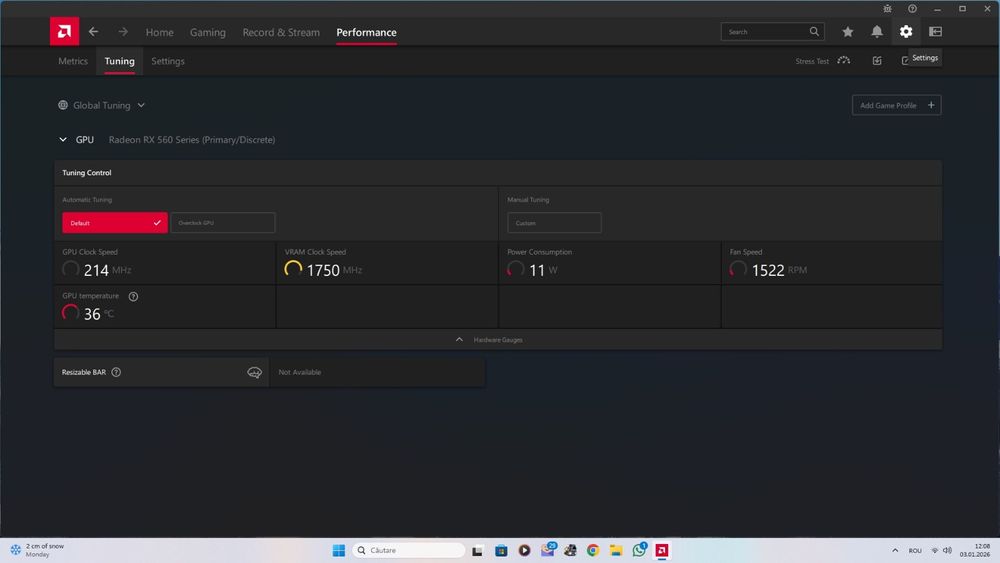The height and width of the screenshot is (563, 1000).
Task: Click the import profile icon
Action: (x=877, y=61)
